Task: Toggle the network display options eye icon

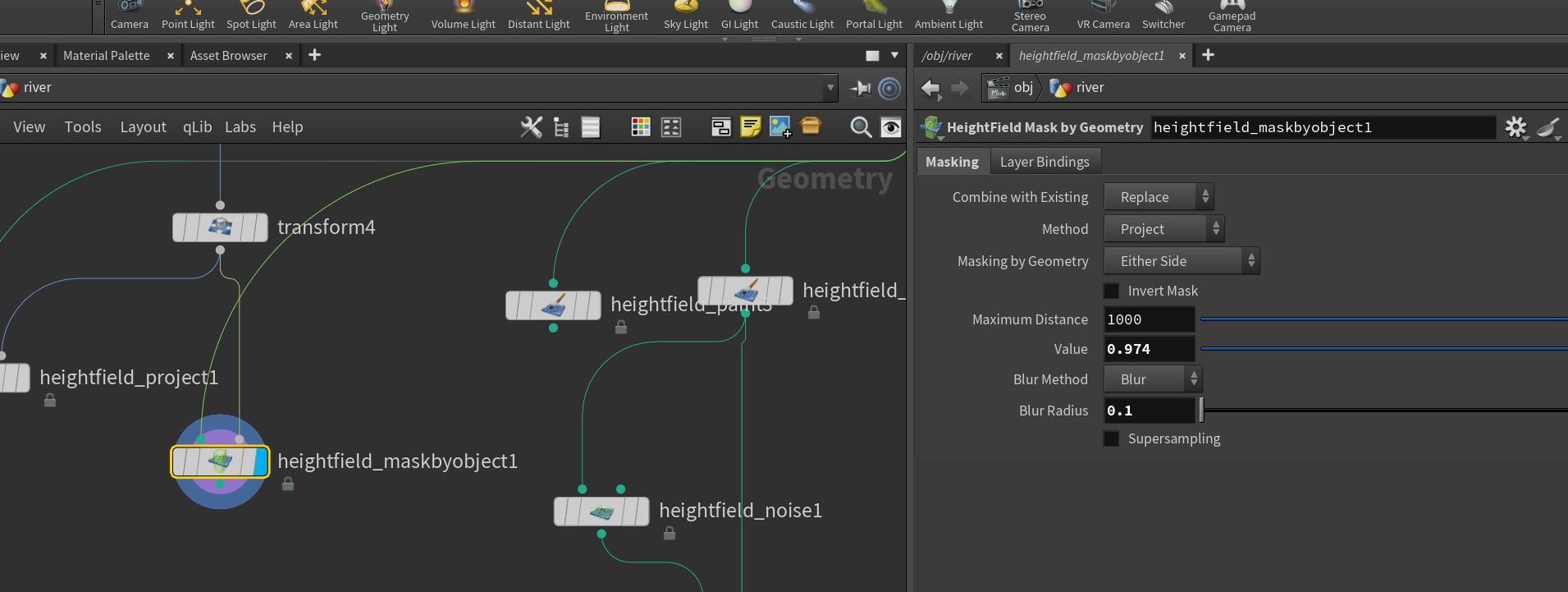Action: click(x=890, y=126)
